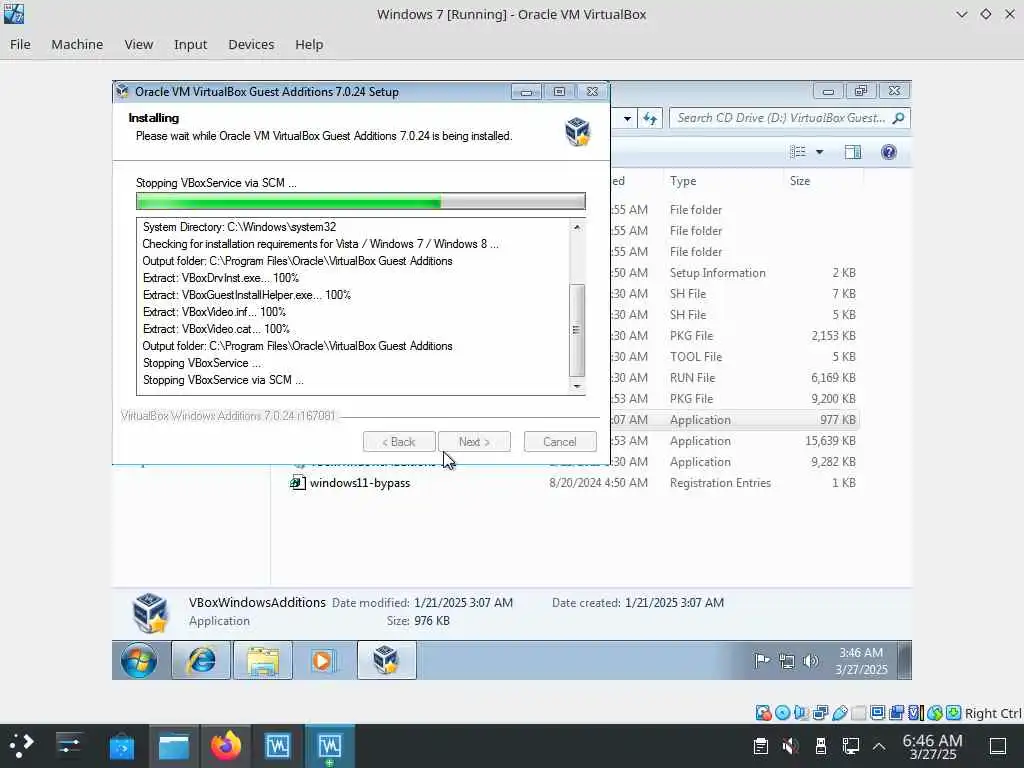Open the VirtualBox Help menu
Viewport: 1024px width, 768px height.
click(309, 44)
